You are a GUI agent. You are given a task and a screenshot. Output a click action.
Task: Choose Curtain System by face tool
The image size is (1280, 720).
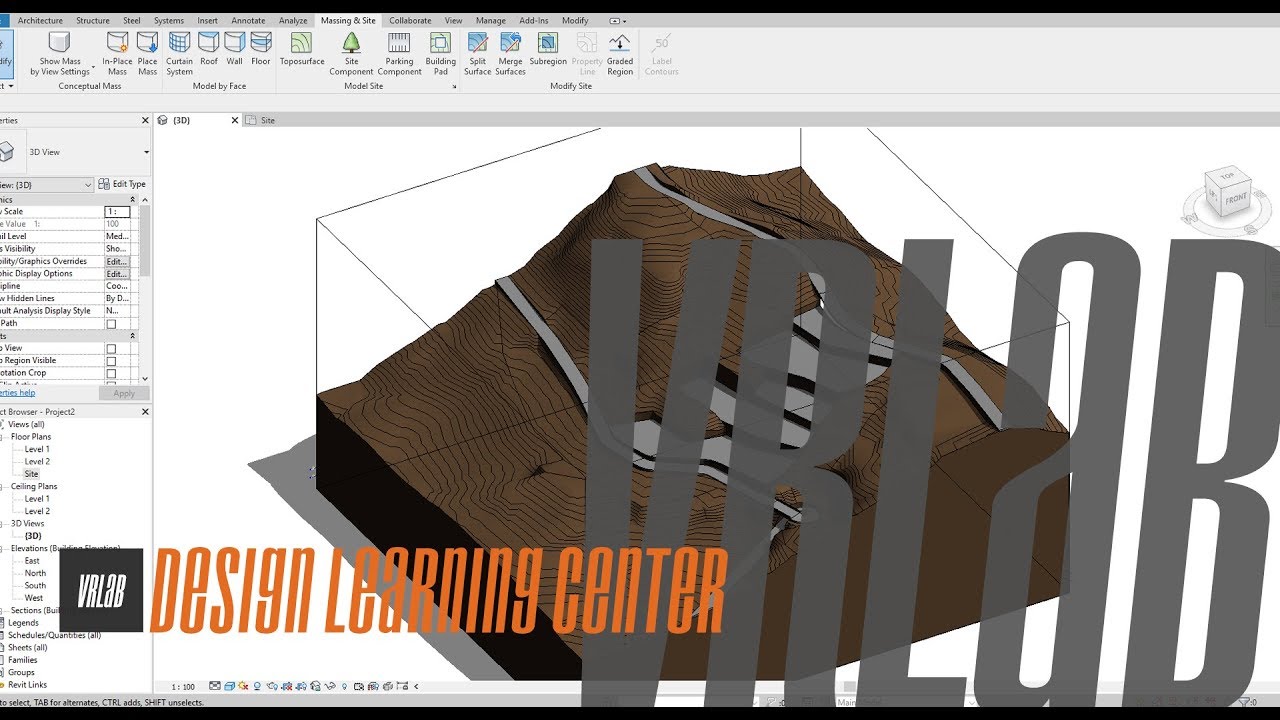pos(180,53)
